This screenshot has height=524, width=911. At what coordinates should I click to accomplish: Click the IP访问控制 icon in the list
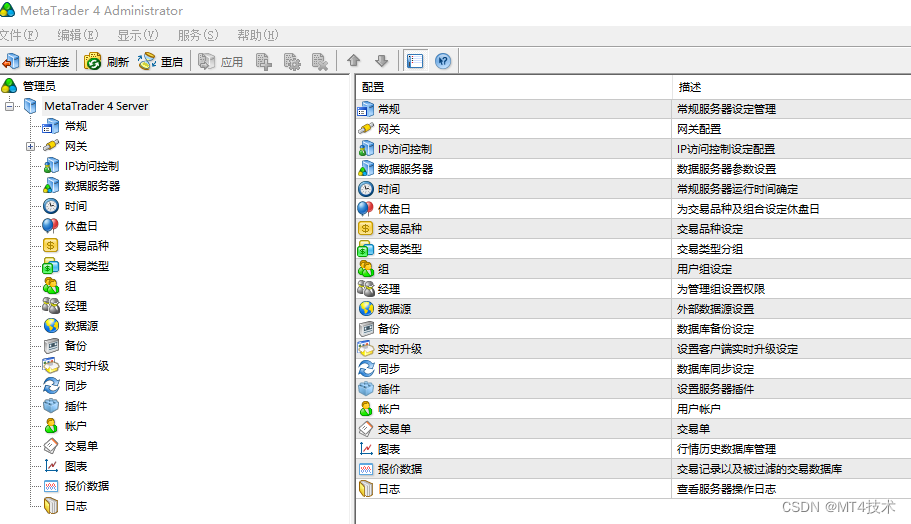(x=366, y=149)
